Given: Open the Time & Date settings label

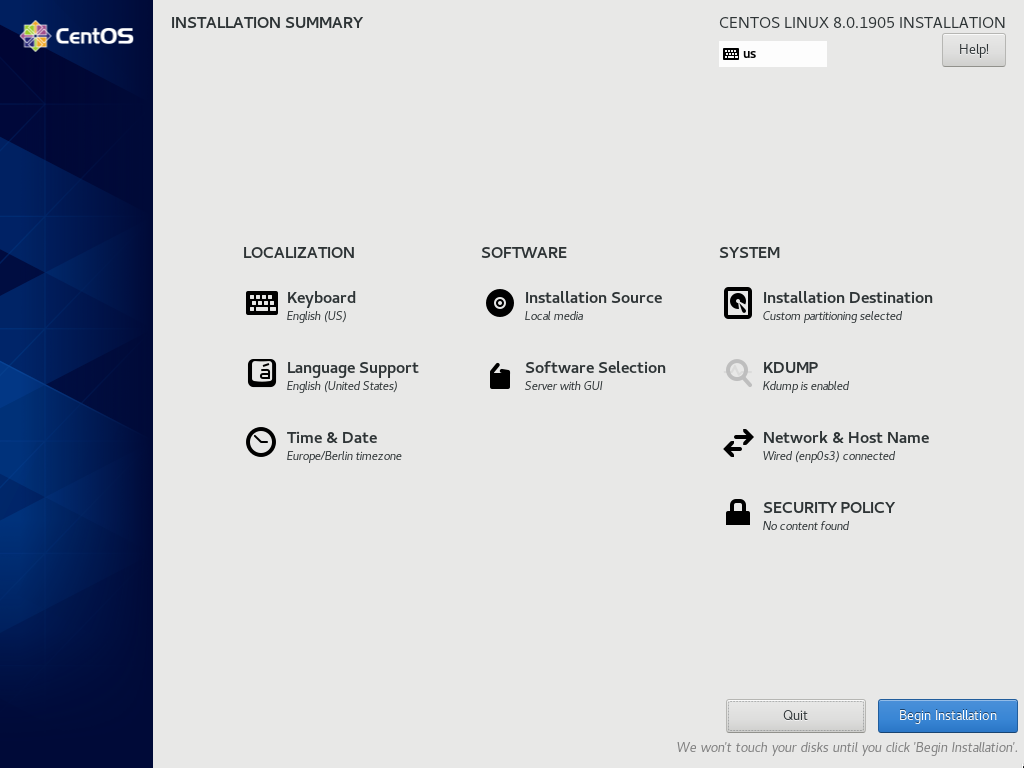Looking at the screenshot, I should point(332,438).
